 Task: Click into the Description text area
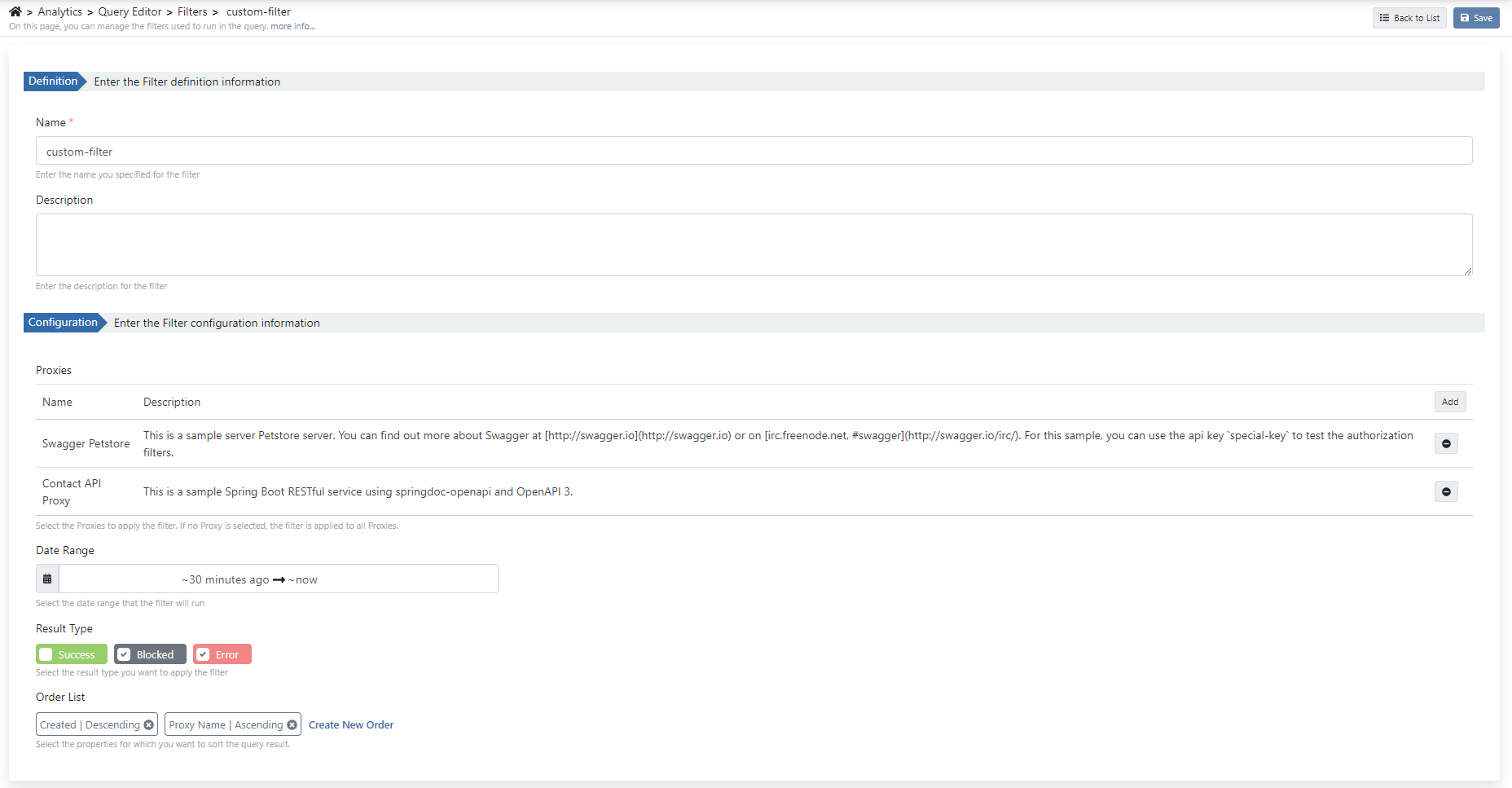tap(754, 244)
